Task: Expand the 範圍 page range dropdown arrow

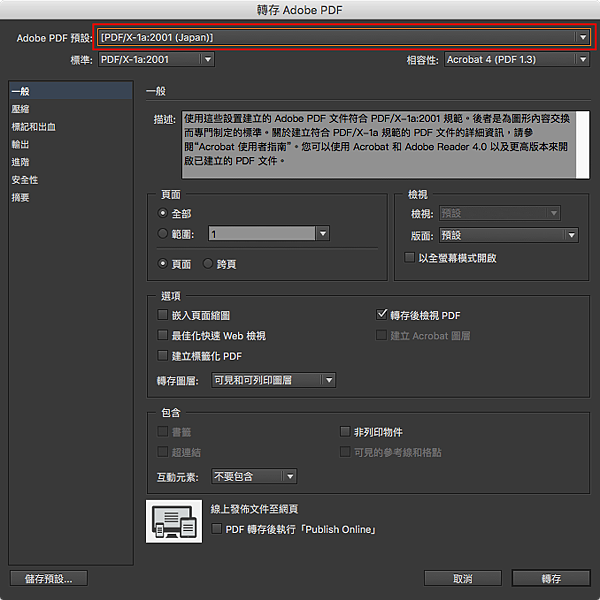Action: (x=323, y=233)
